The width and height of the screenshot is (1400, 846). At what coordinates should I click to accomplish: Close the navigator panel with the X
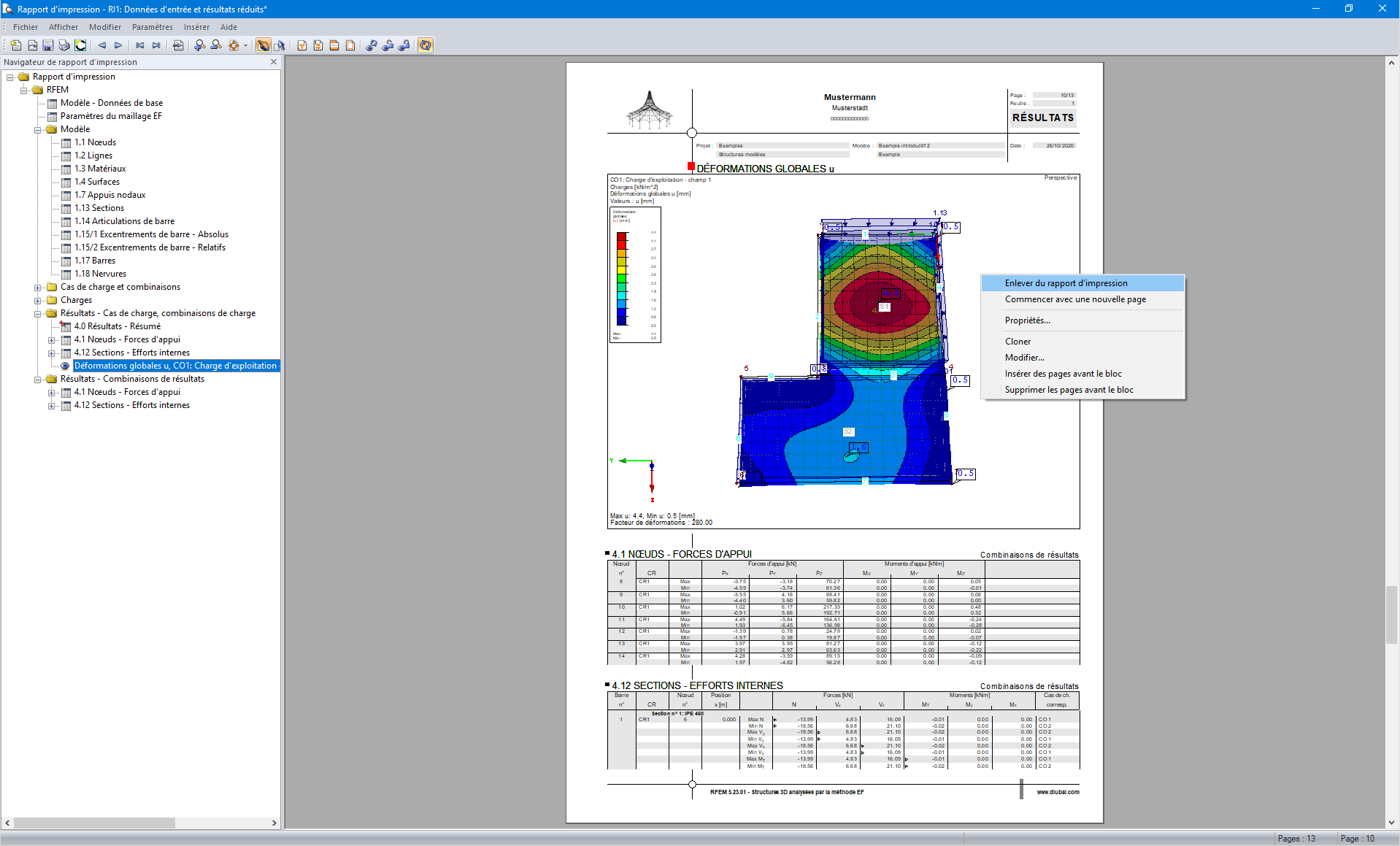click(x=274, y=62)
